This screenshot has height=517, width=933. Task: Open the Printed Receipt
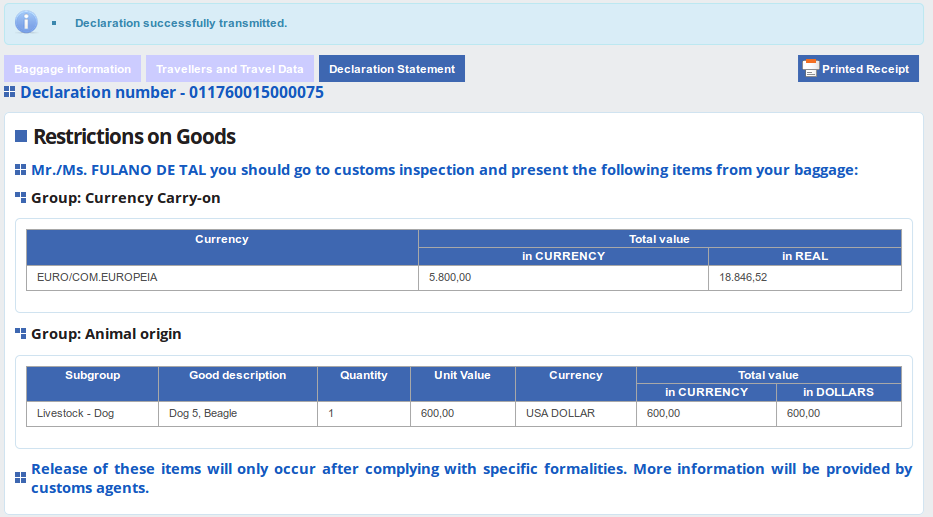[x=865, y=69]
